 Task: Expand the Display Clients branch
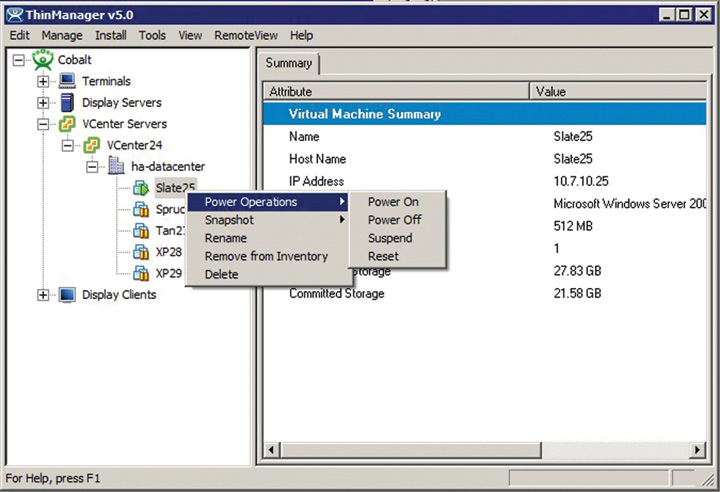tap(43, 294)
